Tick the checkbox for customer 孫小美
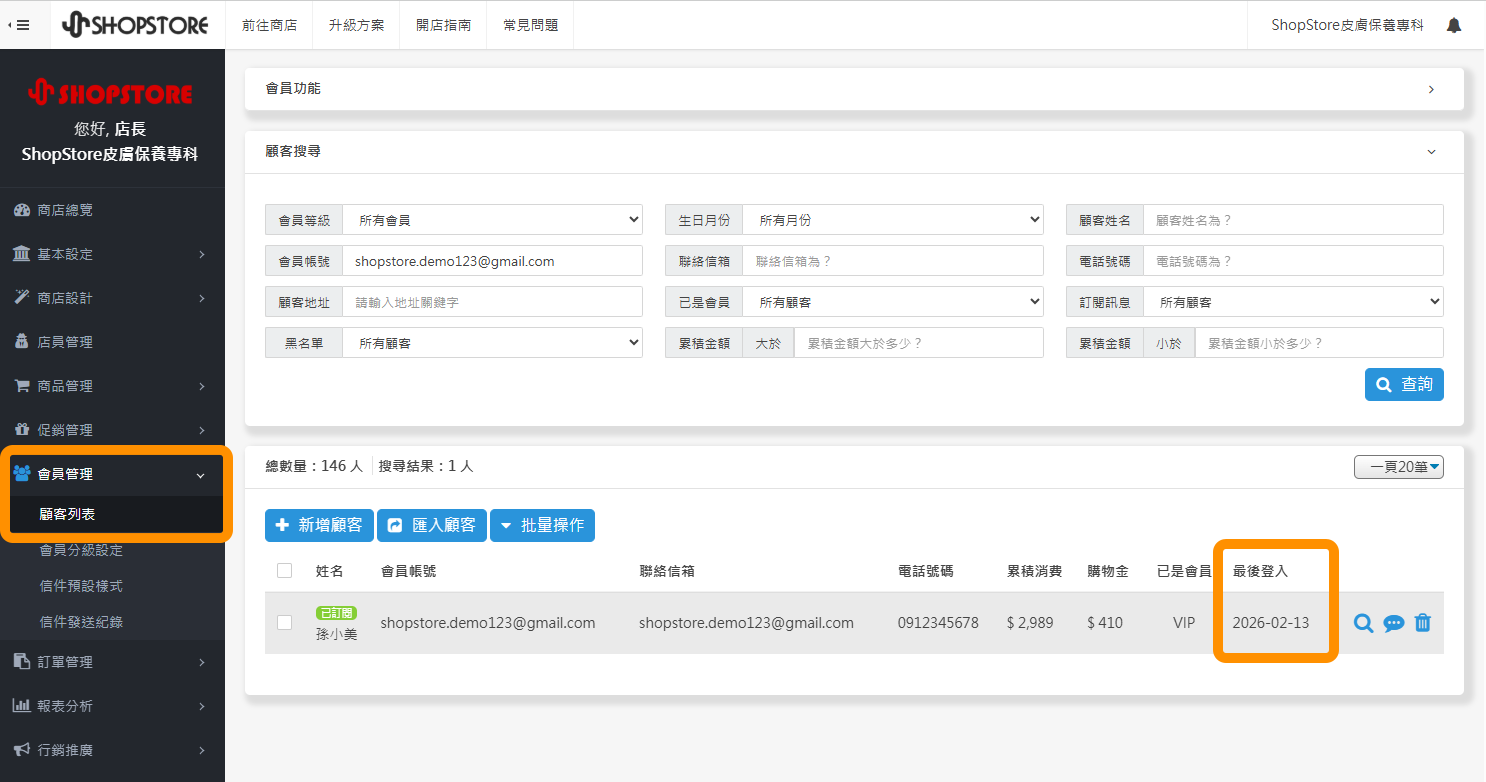 [x=285, y=623]
